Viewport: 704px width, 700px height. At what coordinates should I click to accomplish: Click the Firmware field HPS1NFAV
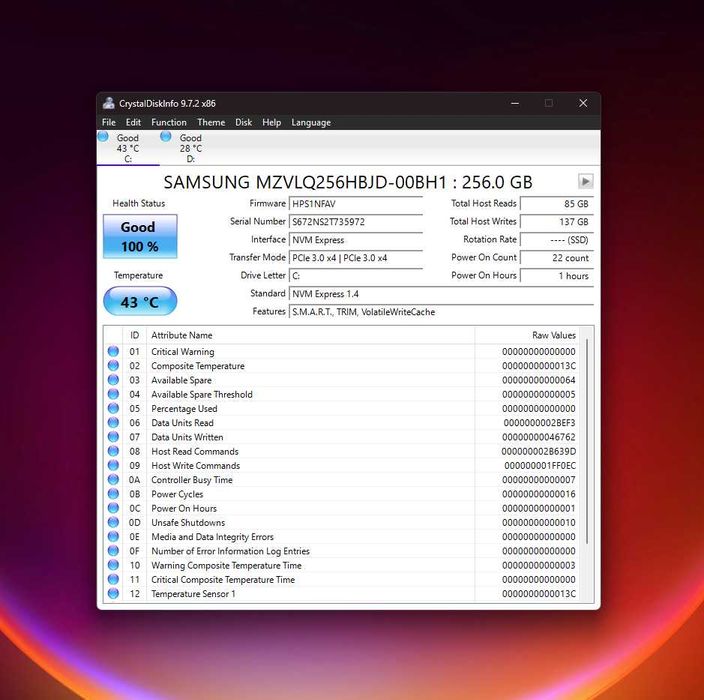tap(356, 204)
